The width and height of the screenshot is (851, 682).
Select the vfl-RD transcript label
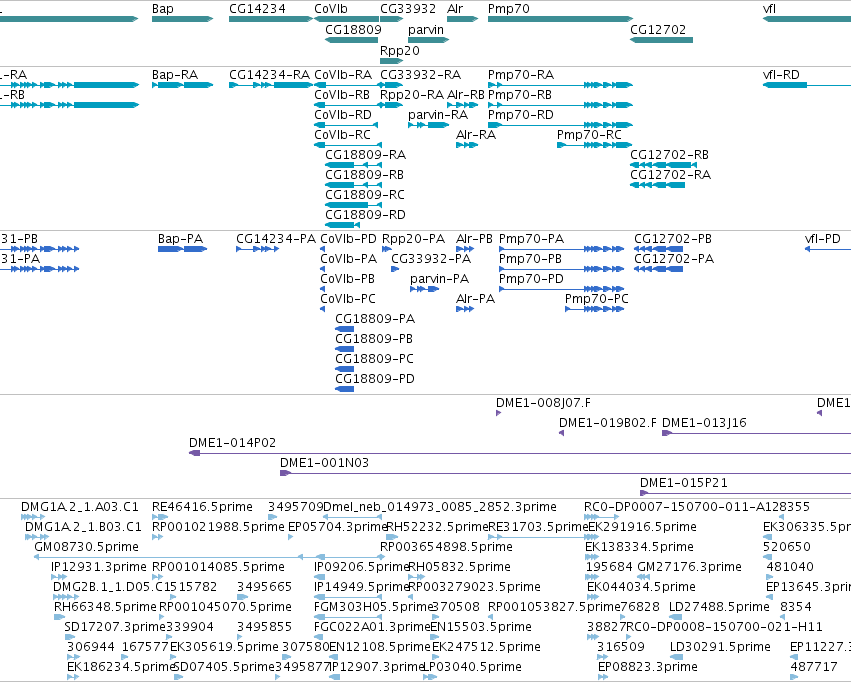point(781,75)
